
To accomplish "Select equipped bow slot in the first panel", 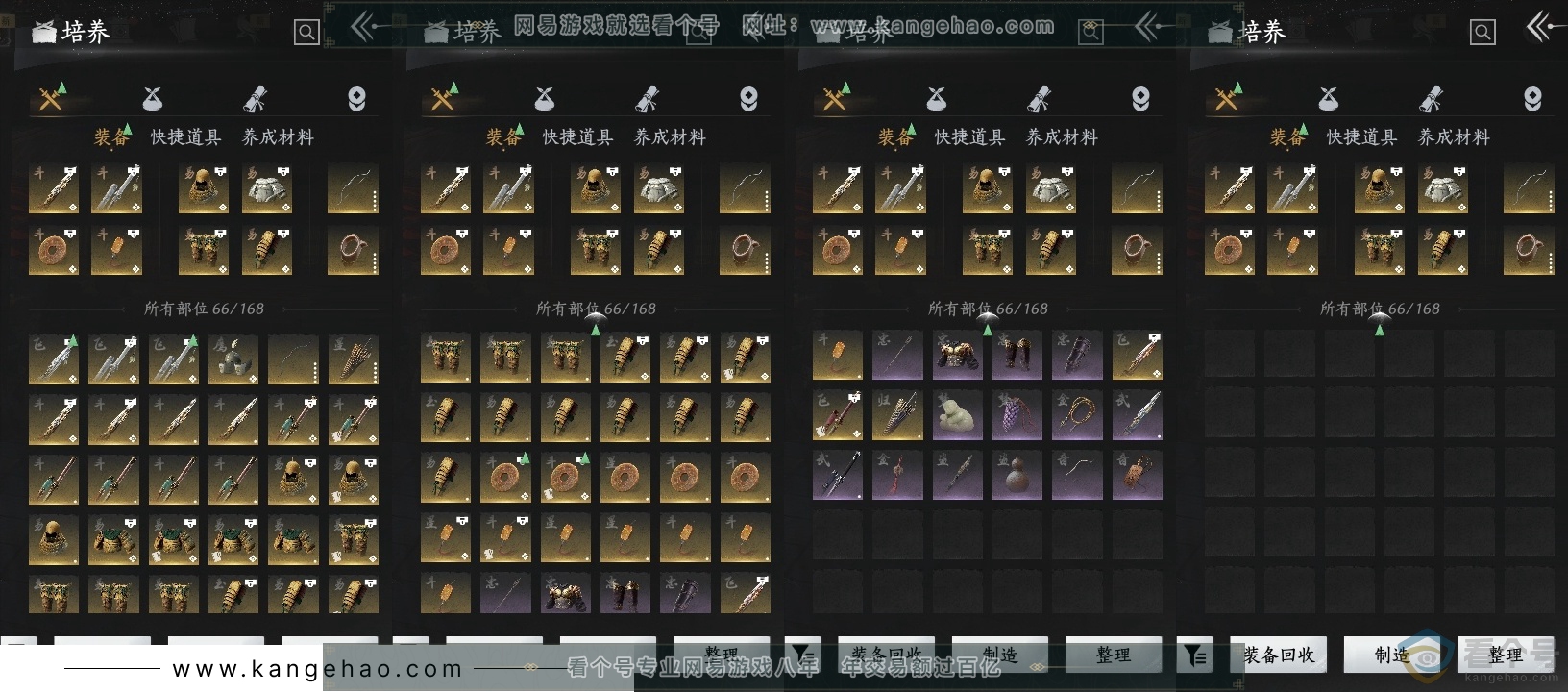I will click(x=353, y=188).
